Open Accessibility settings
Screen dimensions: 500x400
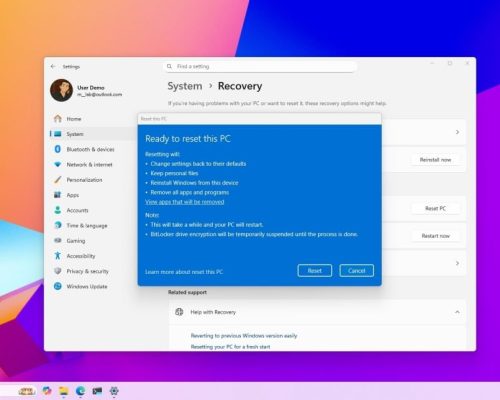[x=81, y=256]
